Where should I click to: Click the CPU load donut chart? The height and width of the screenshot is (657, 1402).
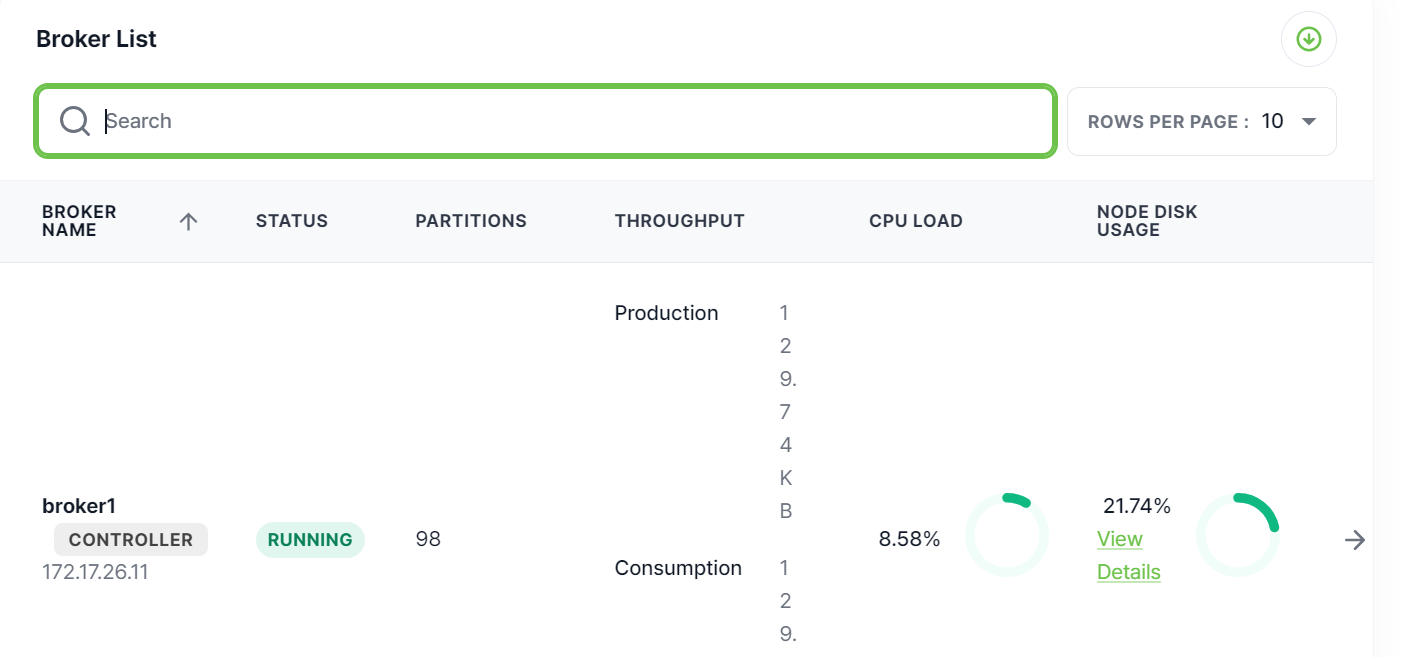1006,535
